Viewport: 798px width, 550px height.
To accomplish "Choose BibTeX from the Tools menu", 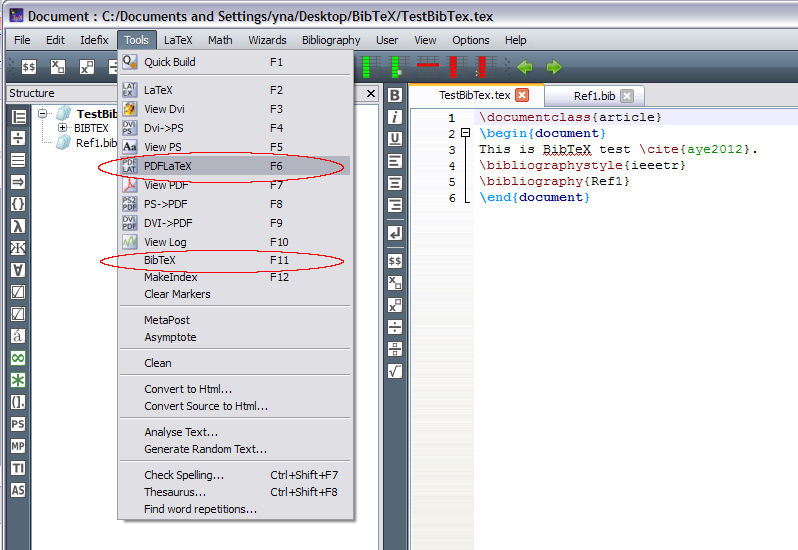I will (235, 260).
